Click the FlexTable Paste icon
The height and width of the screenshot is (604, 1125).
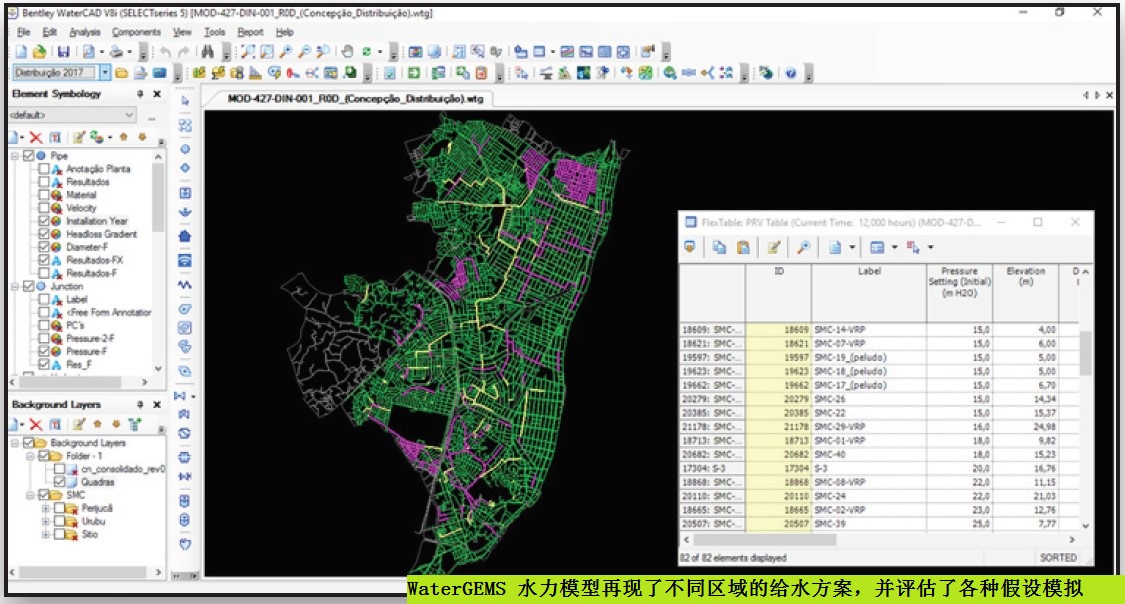coord(743,247)
